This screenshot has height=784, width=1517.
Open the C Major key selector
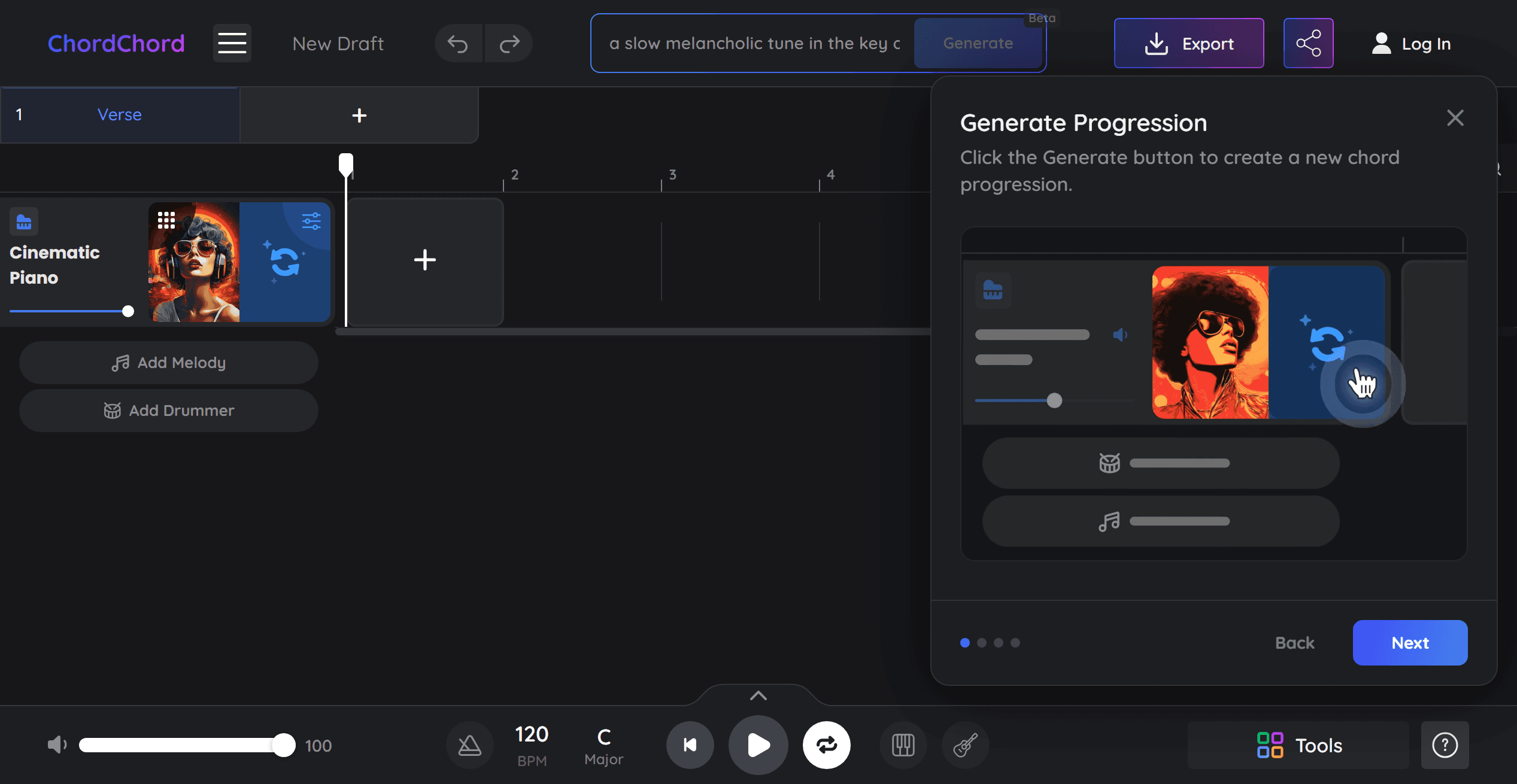[603, 745]
